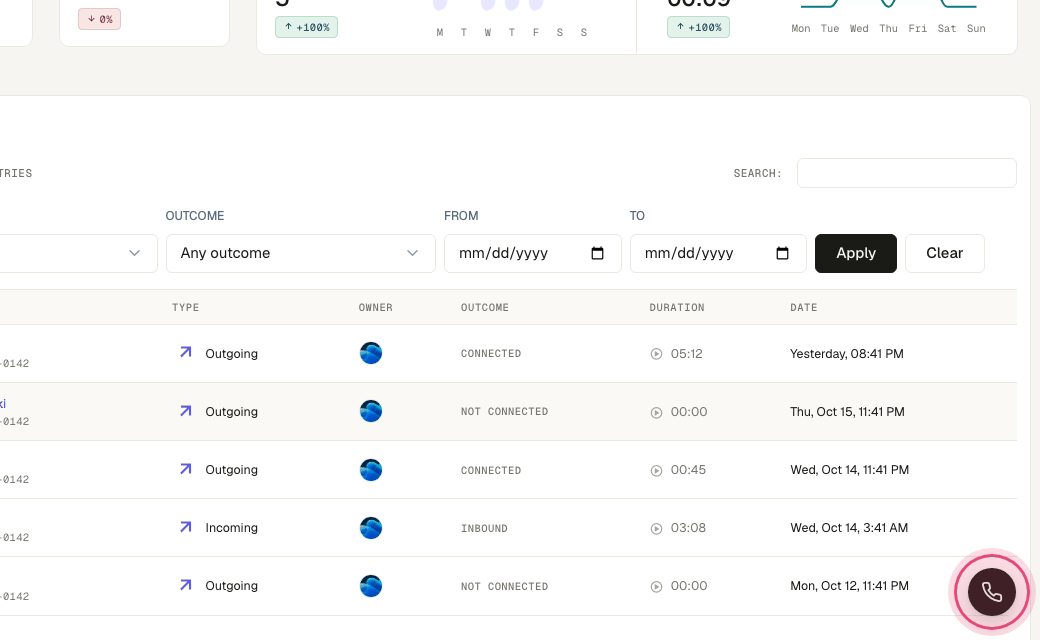This screenshot has height=640, width=1040.
Task: Open the Any outcome dropdown
Action: point(300,253)
